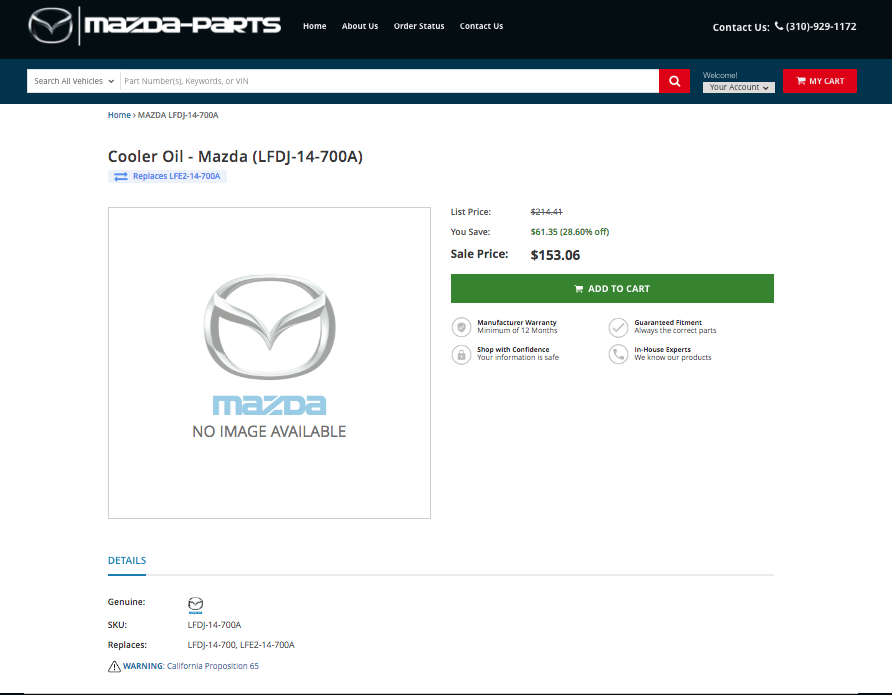Go to Home in top navigation
Image resolution: width=892 pixels, height=695 pixels.
pos(315,26)
